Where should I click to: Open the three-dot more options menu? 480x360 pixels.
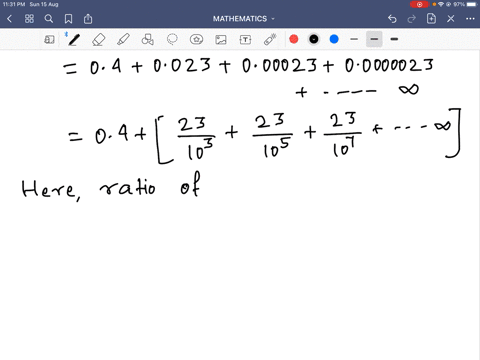pos(470,19)
